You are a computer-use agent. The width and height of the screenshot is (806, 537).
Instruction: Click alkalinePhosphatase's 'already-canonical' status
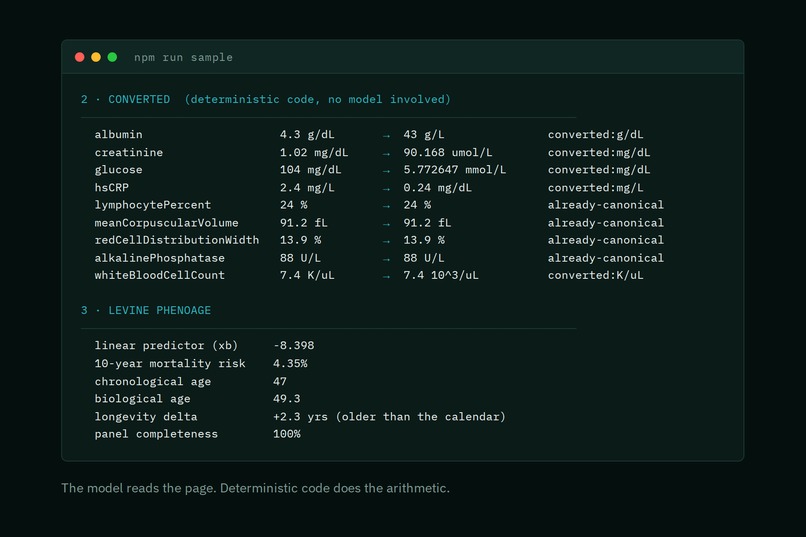[606, 258]
